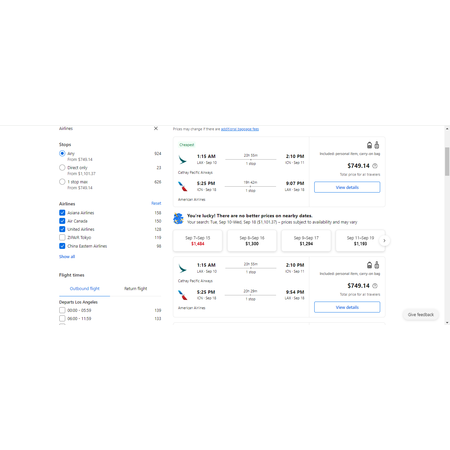Image resolution: width=450 pixels, height=450 pixels.
Task: Click the American Airlines logo on the first return flight
Action: coord(182,186)
